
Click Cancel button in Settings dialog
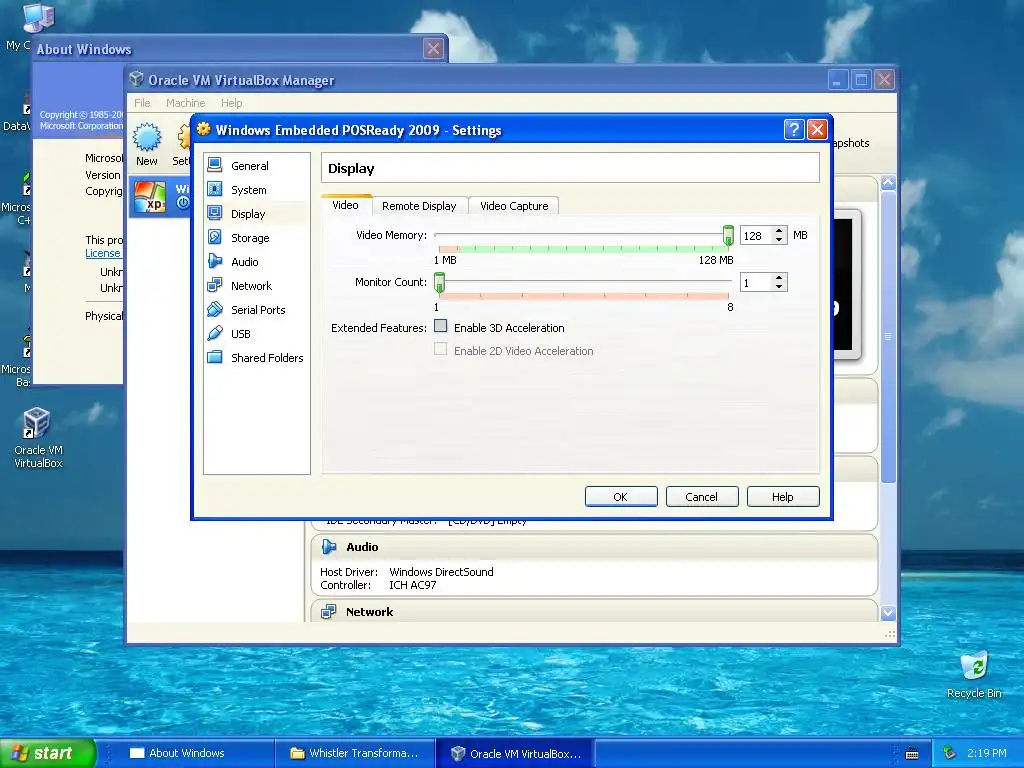(701, 496)
